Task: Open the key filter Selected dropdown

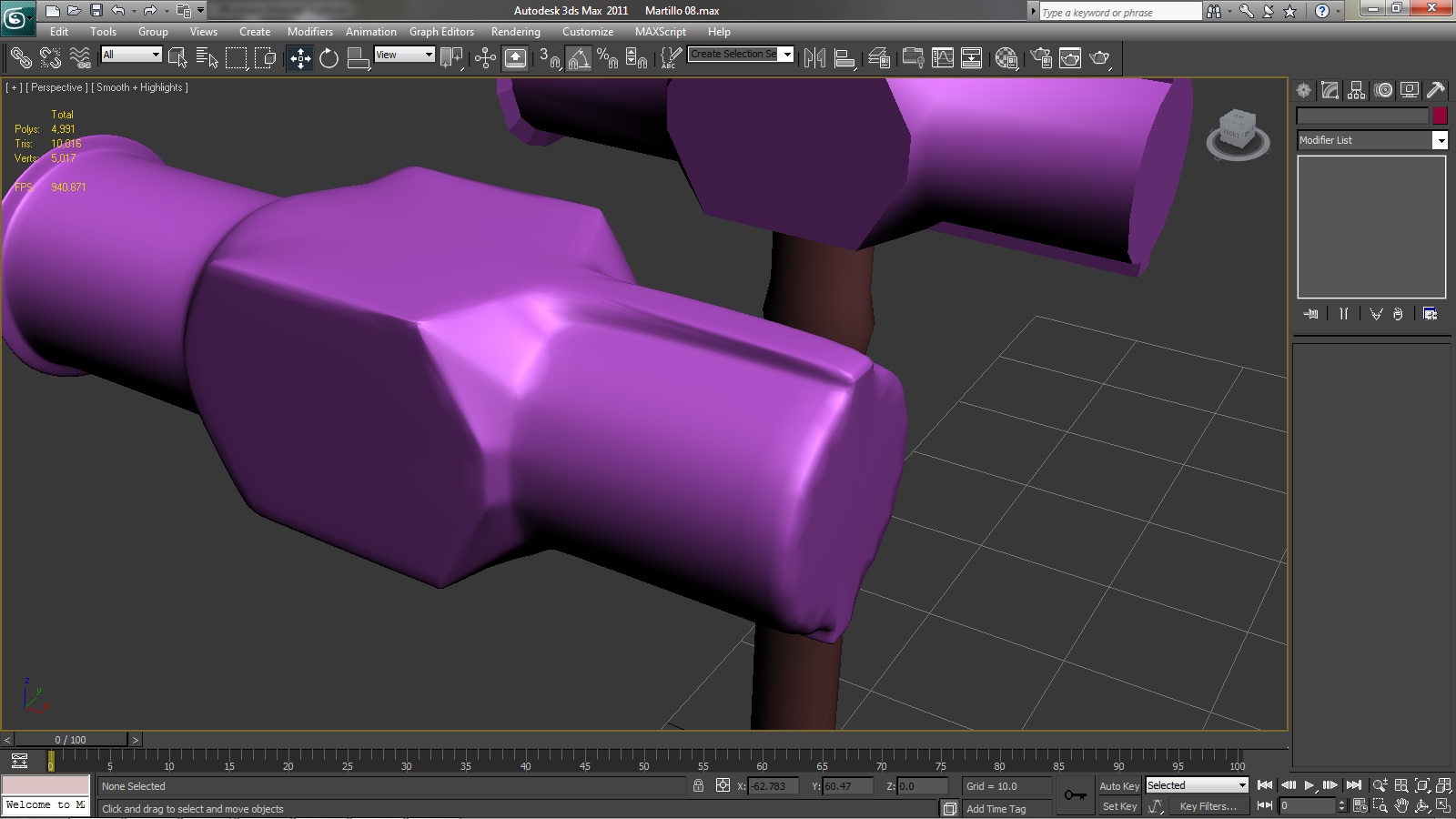Action: pos(1197,785)
